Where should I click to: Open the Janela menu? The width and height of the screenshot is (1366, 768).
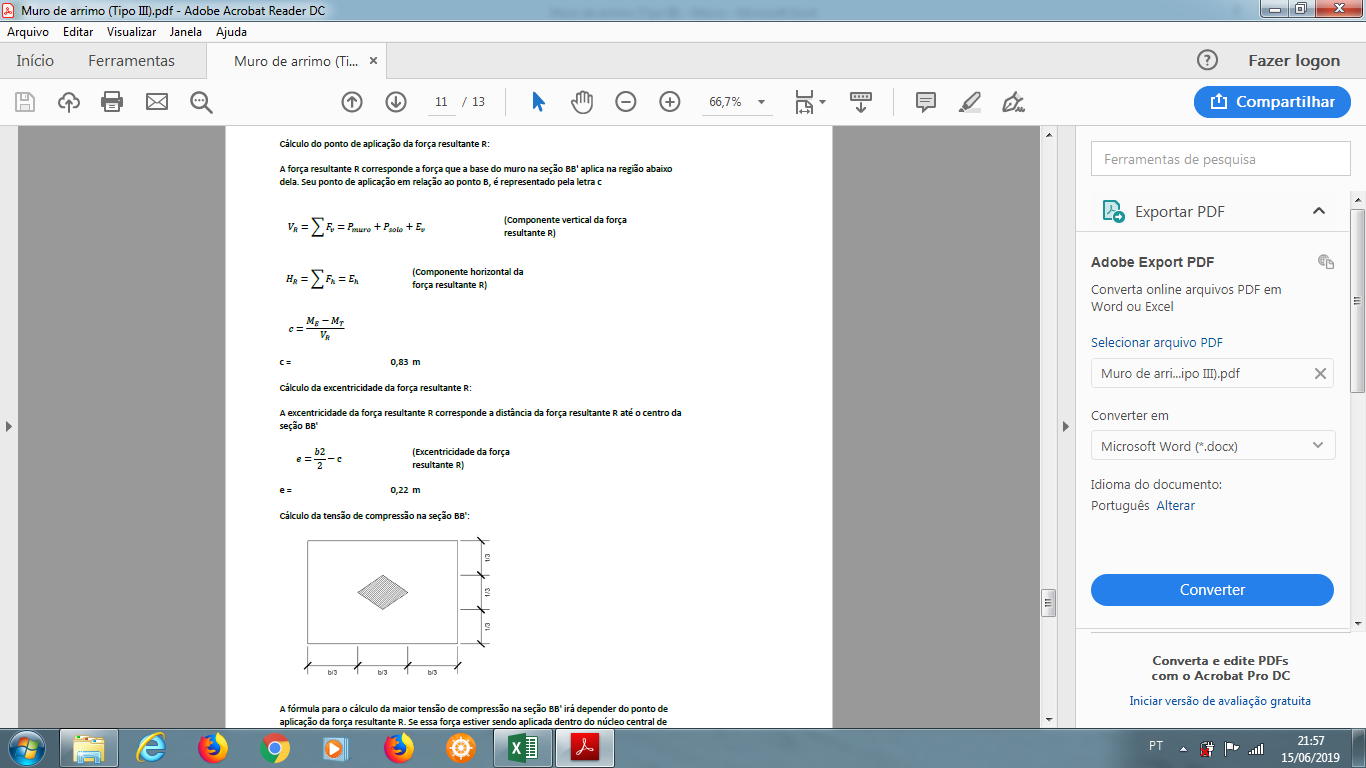[x=186, y=32]
